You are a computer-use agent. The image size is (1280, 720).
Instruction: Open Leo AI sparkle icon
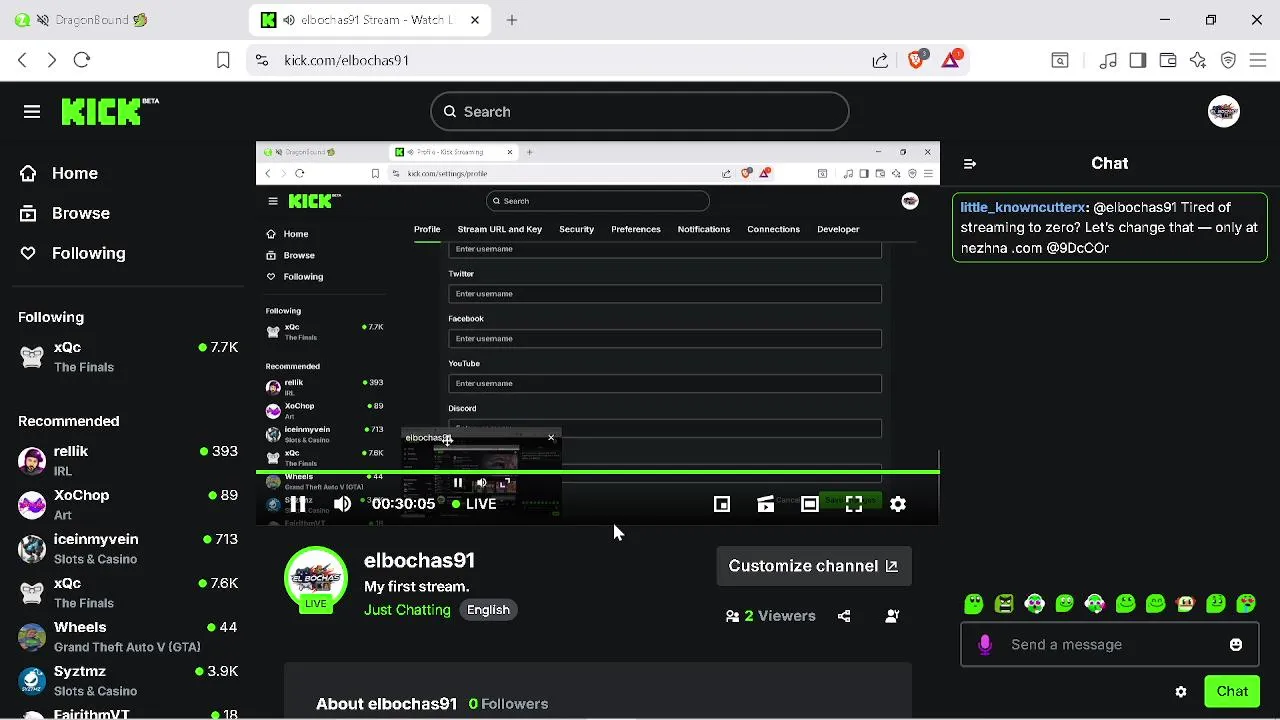[x=1198, y=60]
